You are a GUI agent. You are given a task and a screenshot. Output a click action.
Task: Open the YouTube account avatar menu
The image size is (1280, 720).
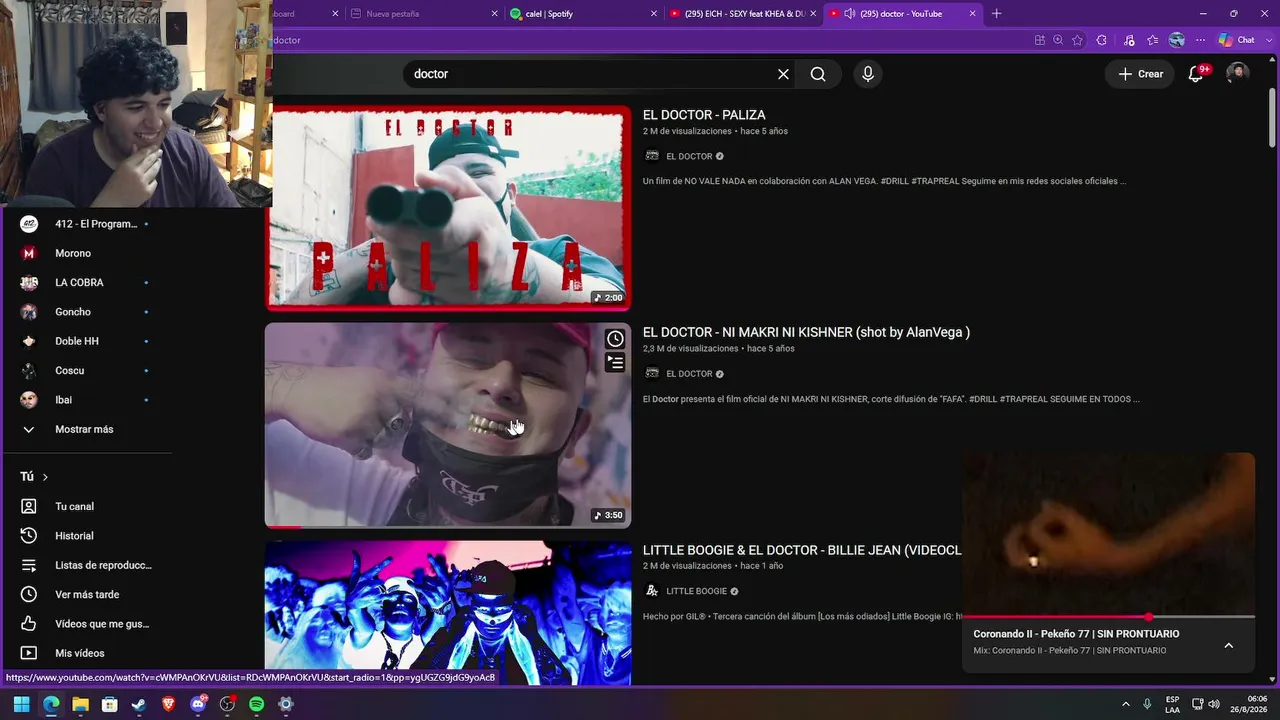[x=1237, y=74]
